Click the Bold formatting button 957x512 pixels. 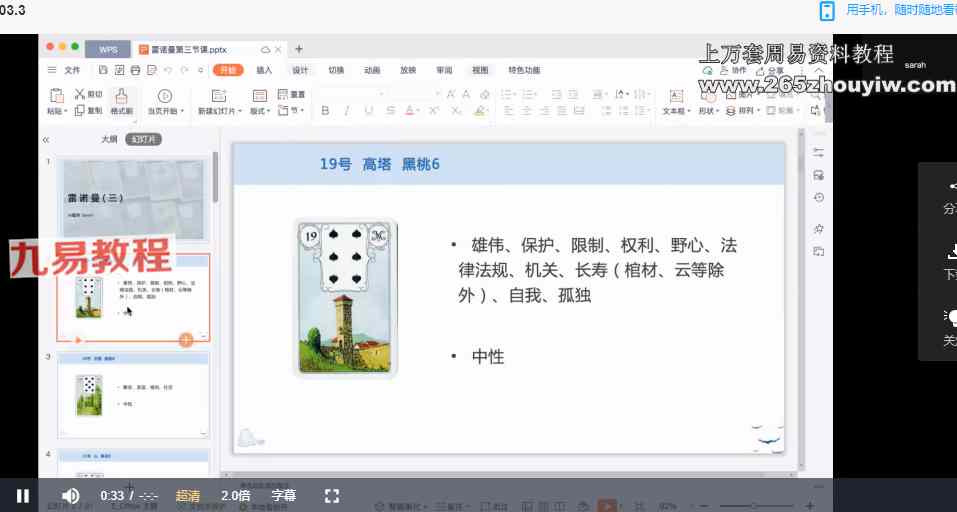pyautogui.click(x=325, y=111)
